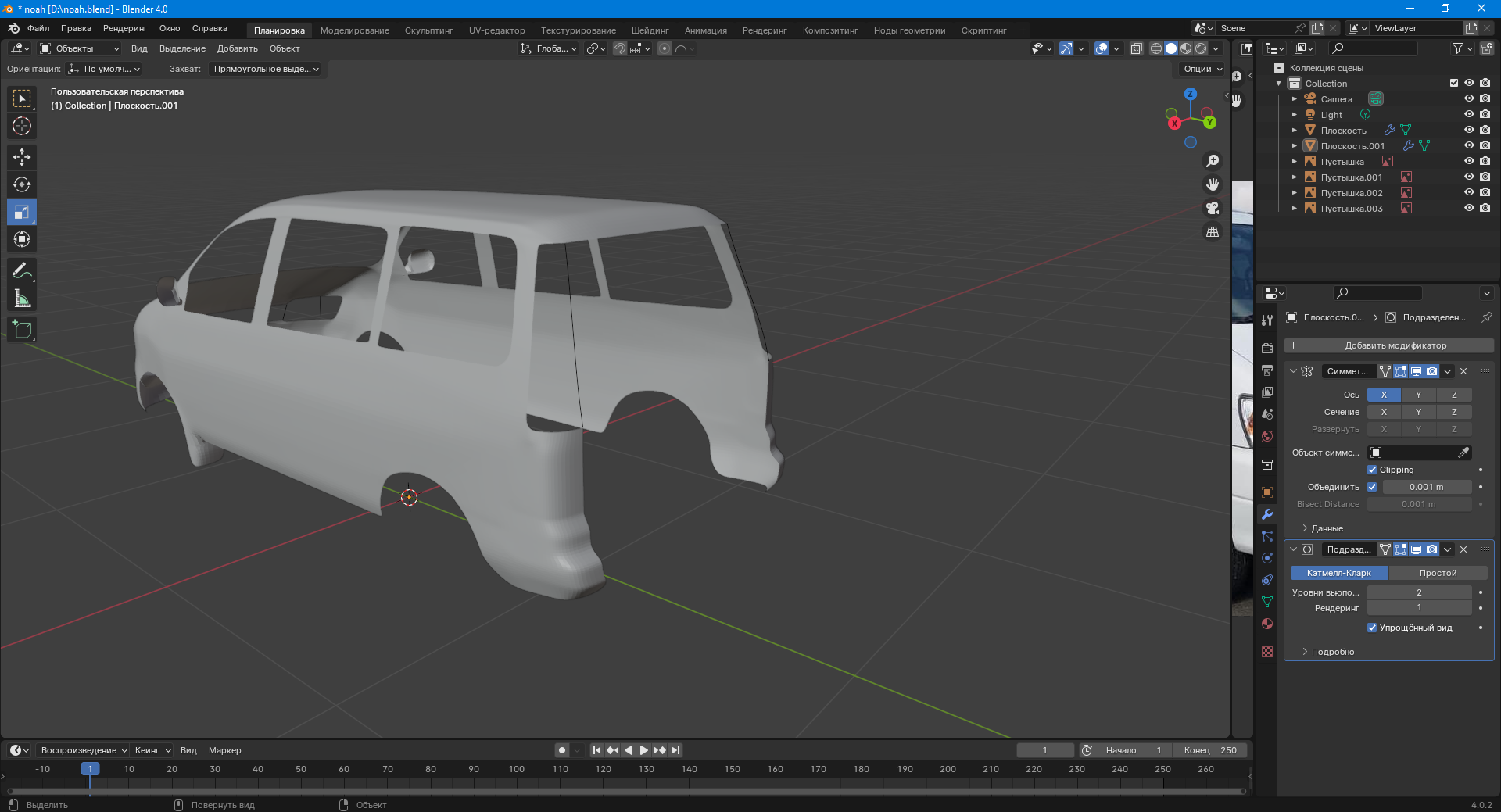Open the Material properties tab
This screenshot has height=812, width=1501.
click(x=1267, y=624)
